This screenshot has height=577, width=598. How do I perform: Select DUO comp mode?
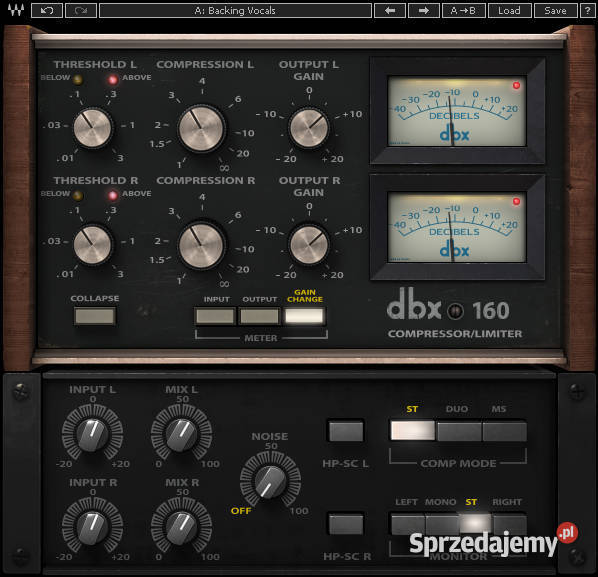[459, 431]
